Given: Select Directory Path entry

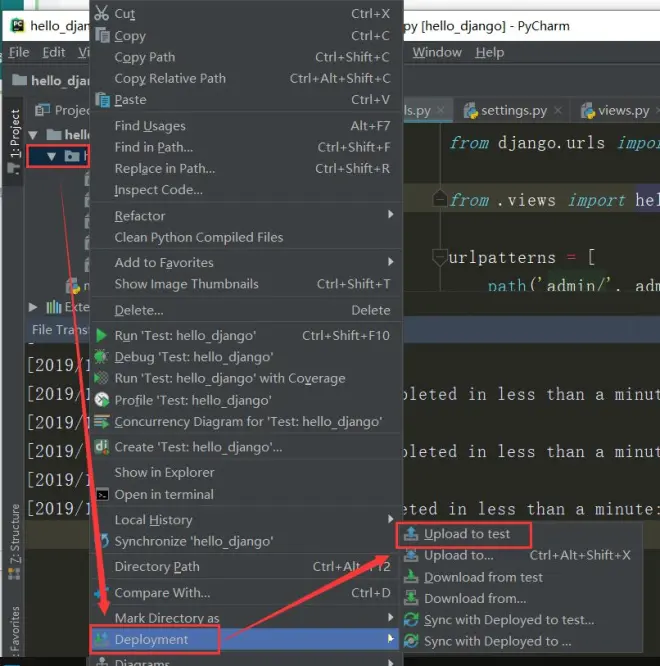Looking at the screenshot, I should pos(246,566).
